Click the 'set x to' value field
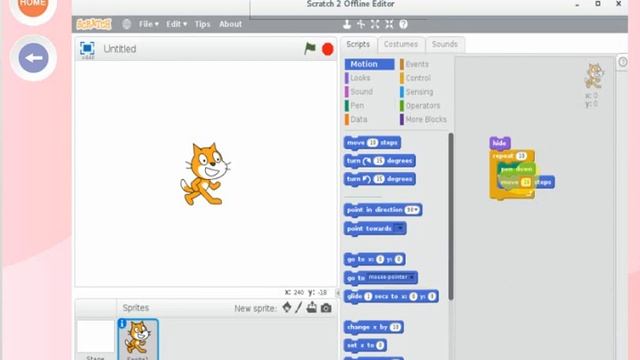Image resolution: width=640 pixels, height=360 pixels. pyautogui.click(x=380, y=345)
